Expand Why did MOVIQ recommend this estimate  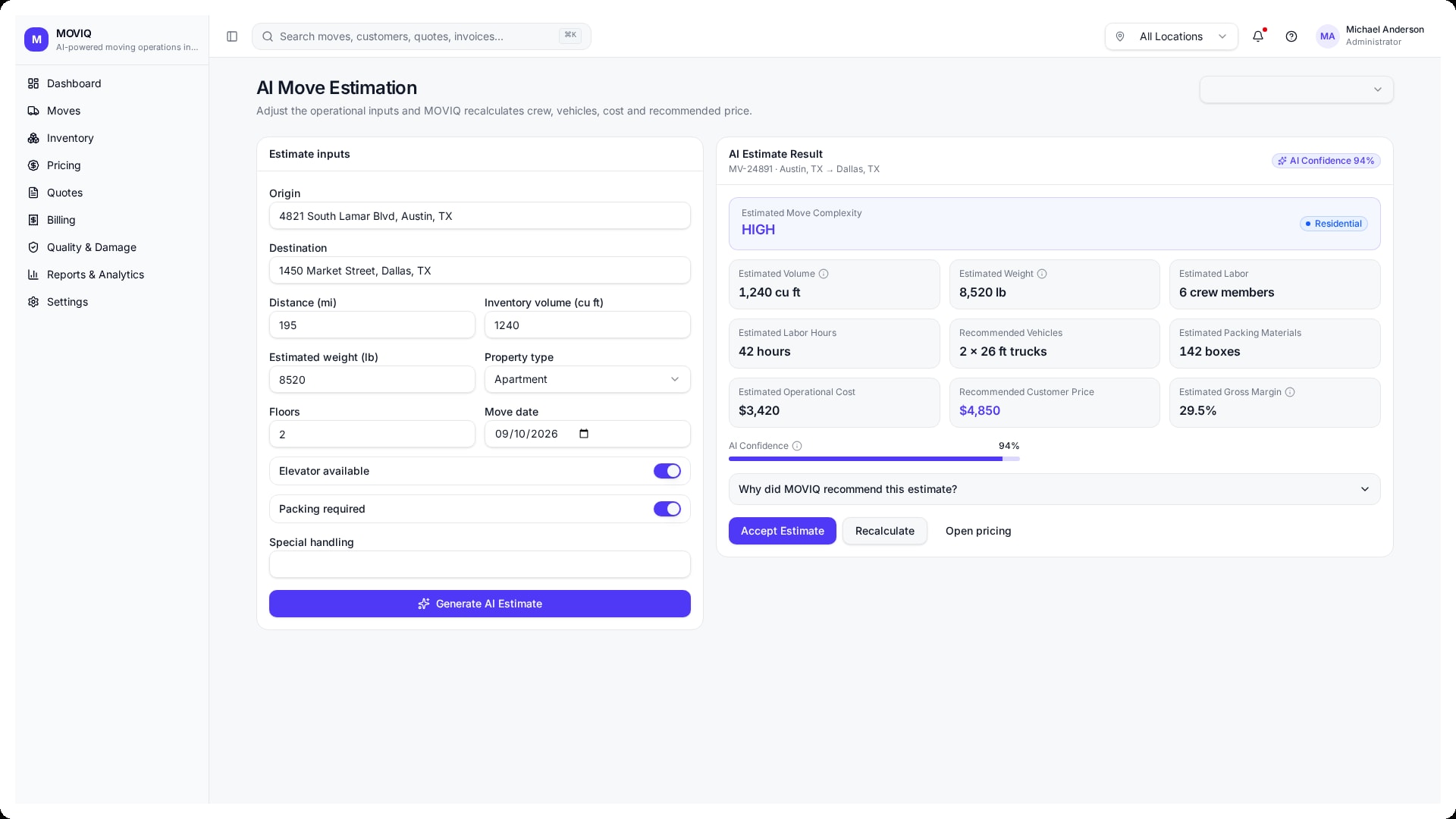coord(1055,489)
